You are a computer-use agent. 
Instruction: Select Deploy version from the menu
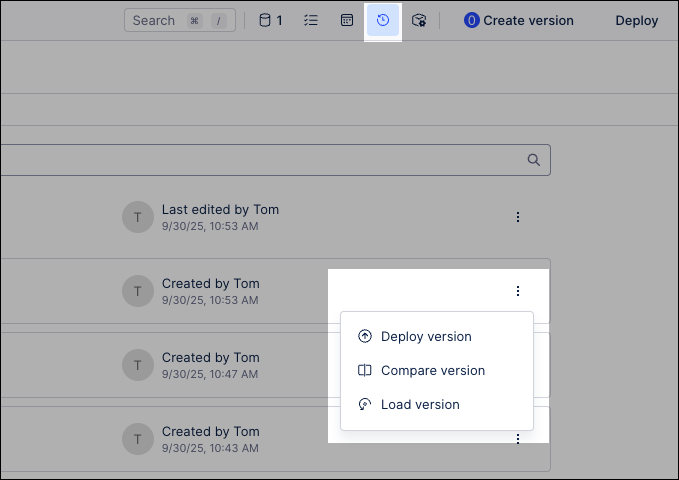[x=426, y=337]
